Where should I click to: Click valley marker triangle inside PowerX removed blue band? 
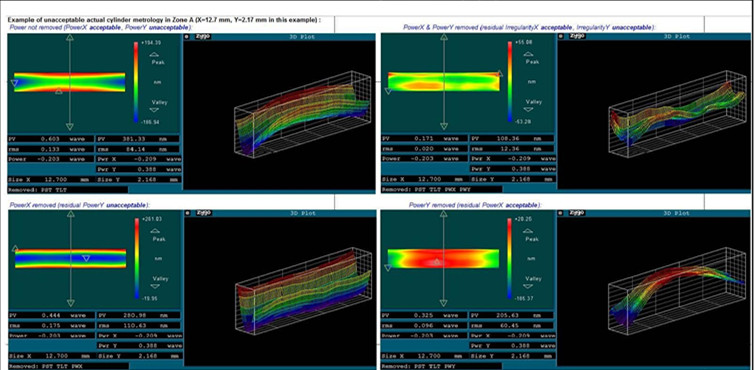(x=86, y=258)
